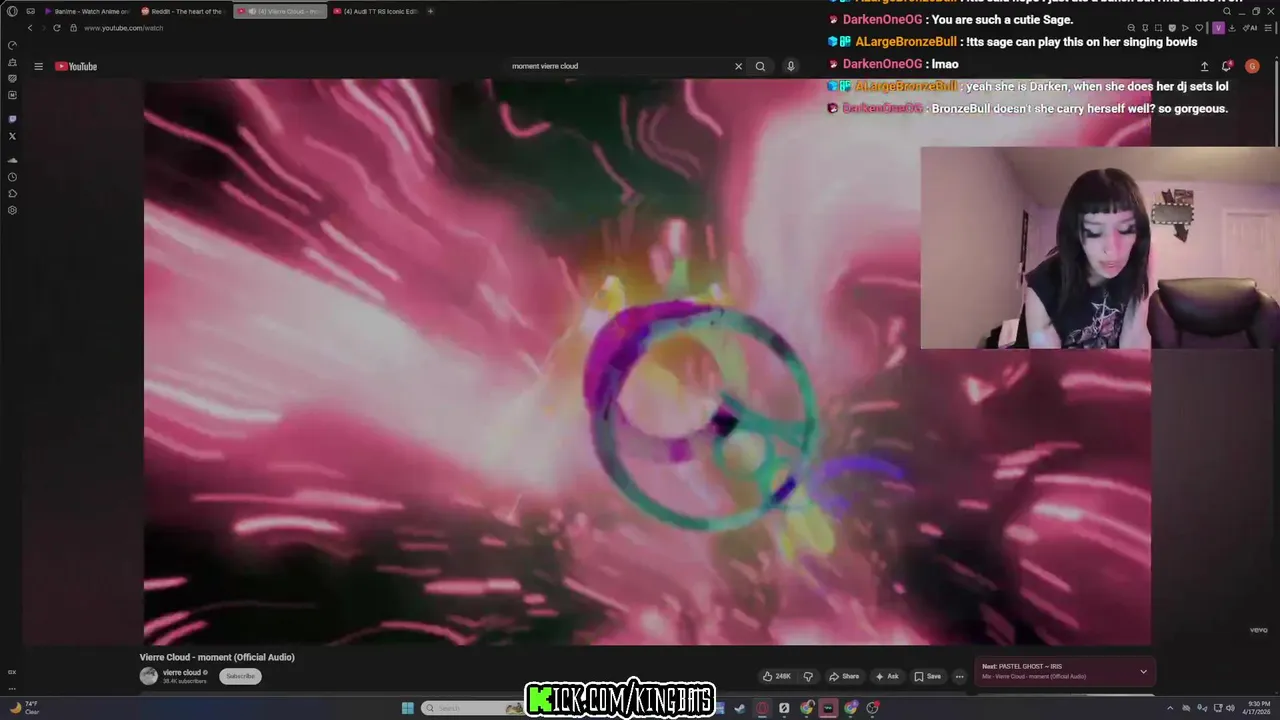Open the tab islands/workspaces icon
The width and height of the screenshot is (1280, 720).
[31, 11]
